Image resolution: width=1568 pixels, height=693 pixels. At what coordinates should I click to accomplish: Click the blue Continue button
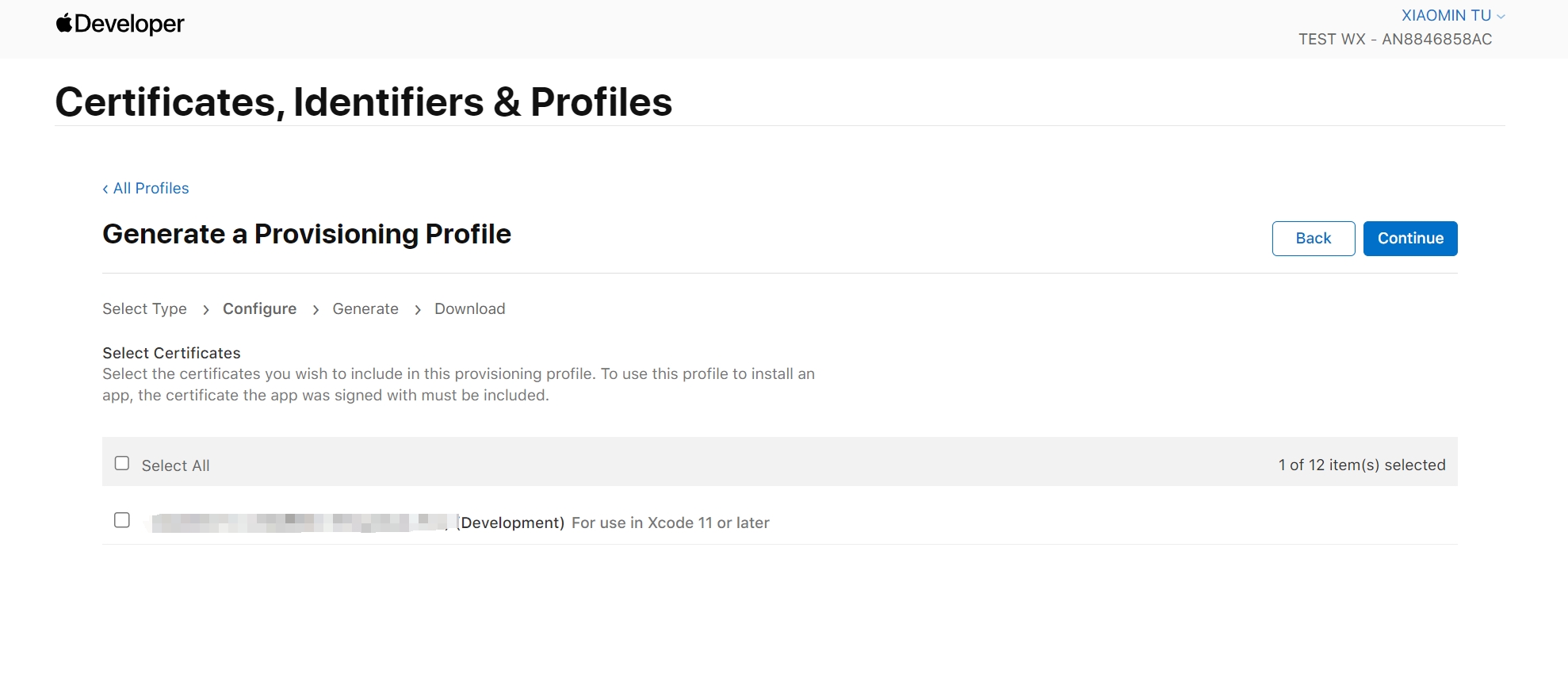coord(1410,239)
